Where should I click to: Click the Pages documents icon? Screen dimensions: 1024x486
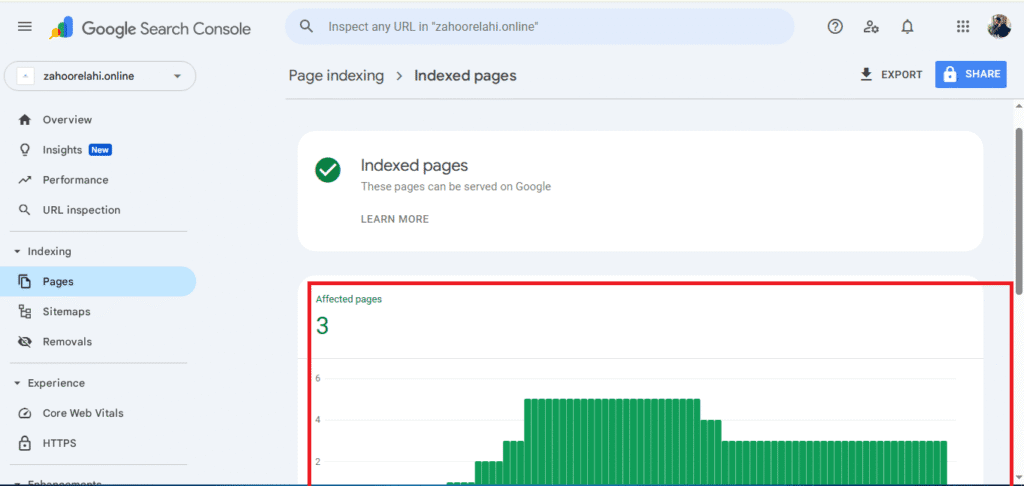(25, 282)
